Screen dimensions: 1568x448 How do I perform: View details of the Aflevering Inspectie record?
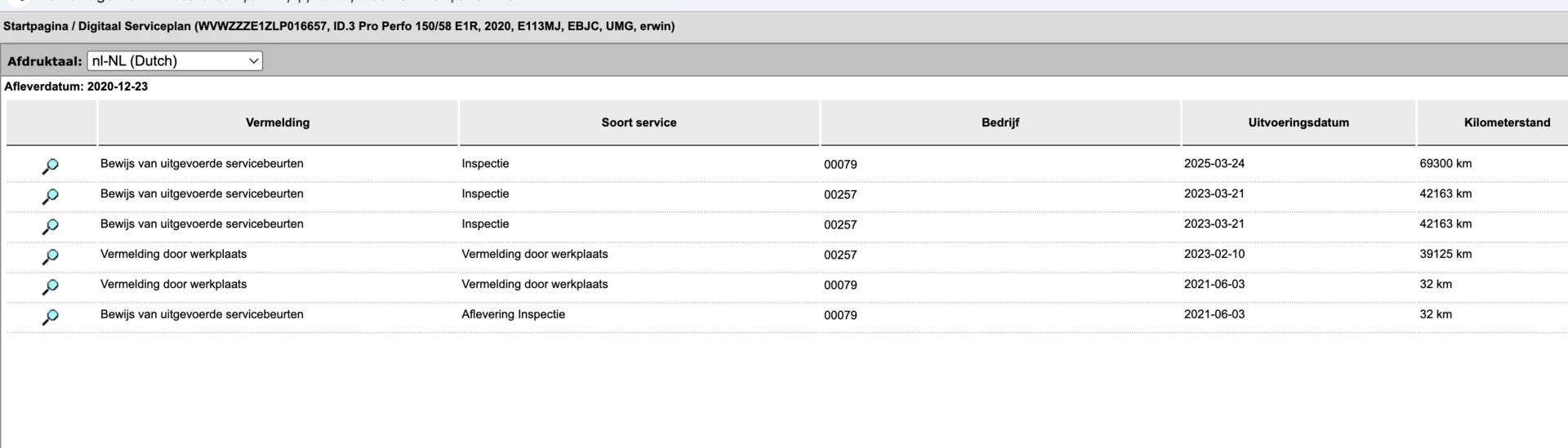[50, 317]
